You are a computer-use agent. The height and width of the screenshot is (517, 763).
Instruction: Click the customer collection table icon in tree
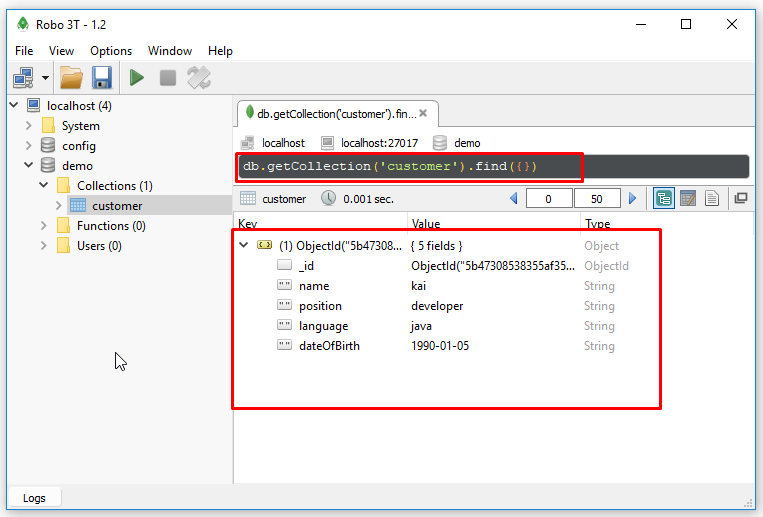(x=78, y=205)
